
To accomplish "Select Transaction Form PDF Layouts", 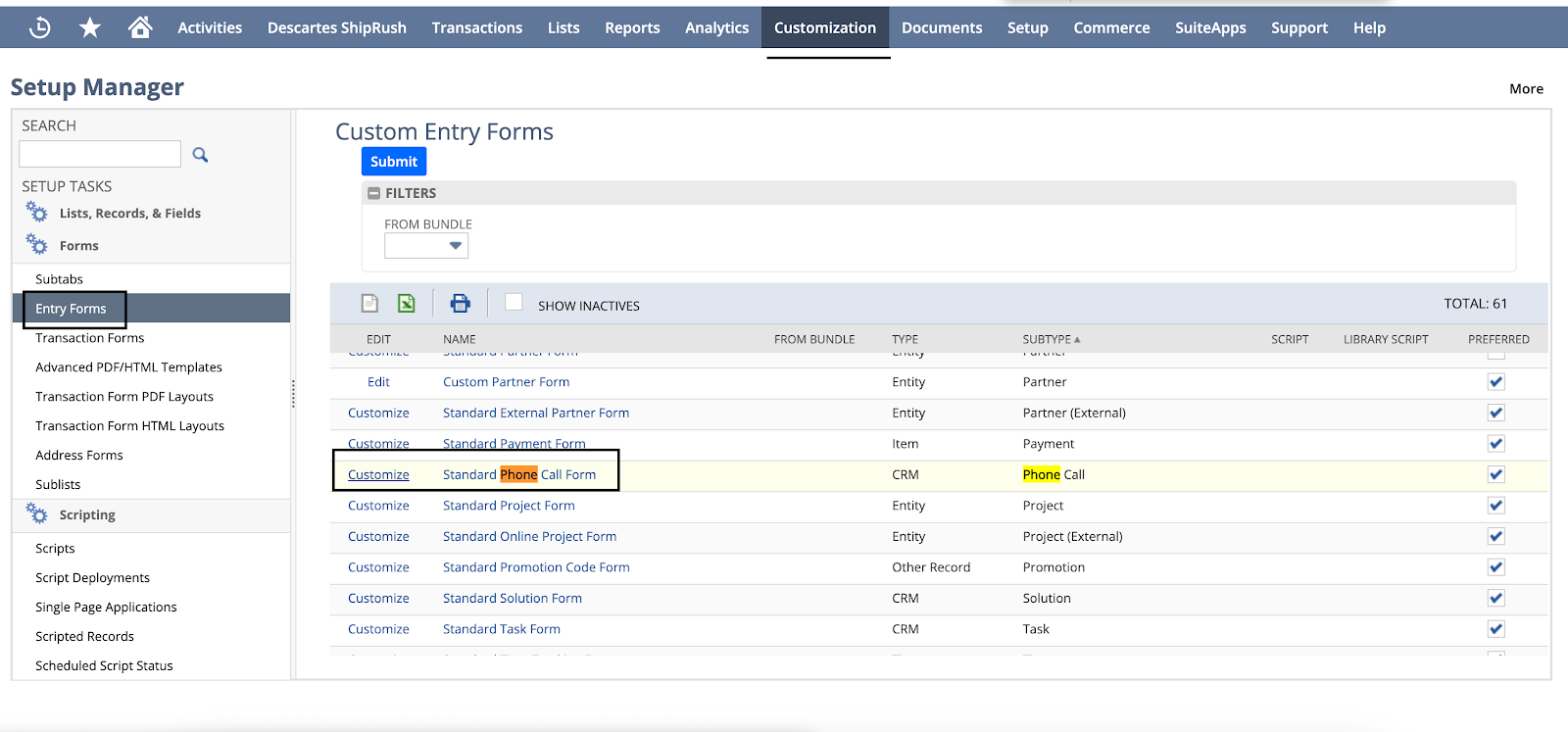I will [124, 397].
